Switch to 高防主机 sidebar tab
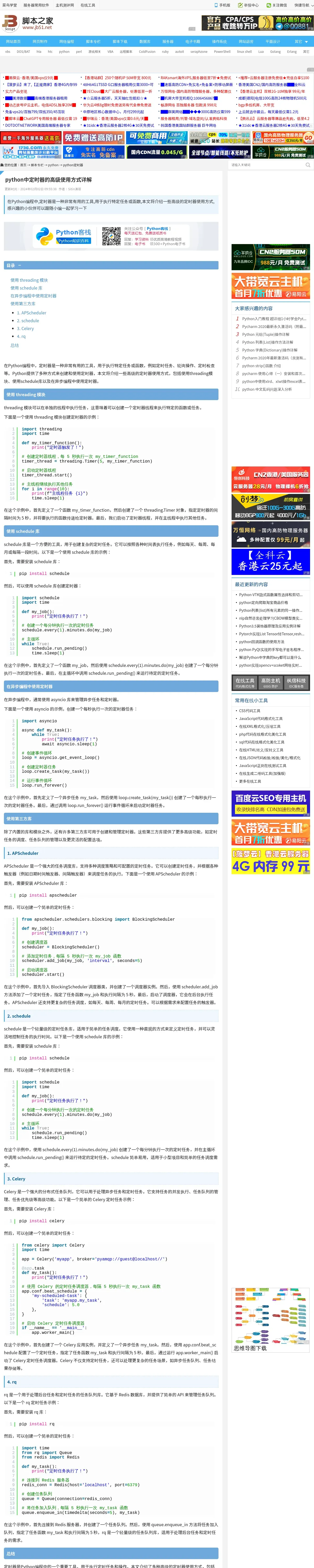Image resolution: width=314 pixels, height=1568 pixels. click(x=271, y=682)
